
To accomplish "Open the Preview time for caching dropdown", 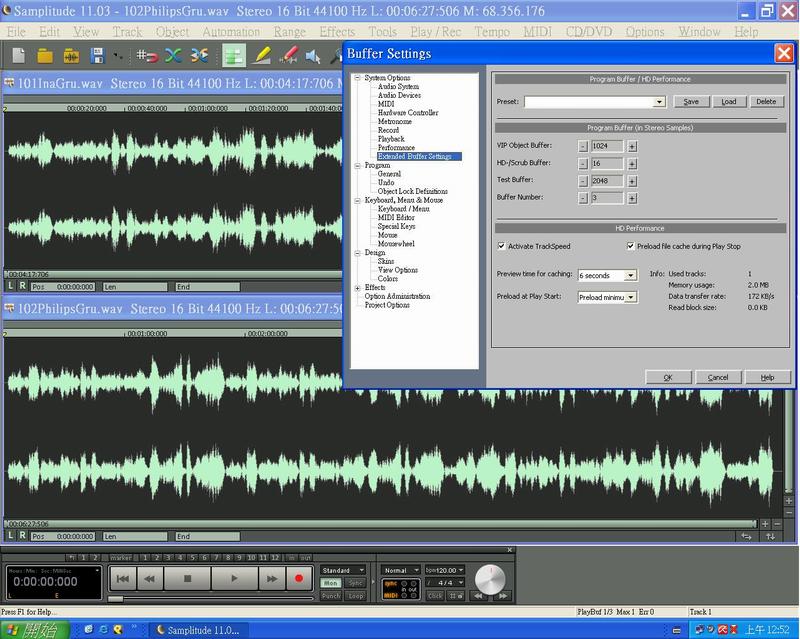I will [x=631, y=275].
